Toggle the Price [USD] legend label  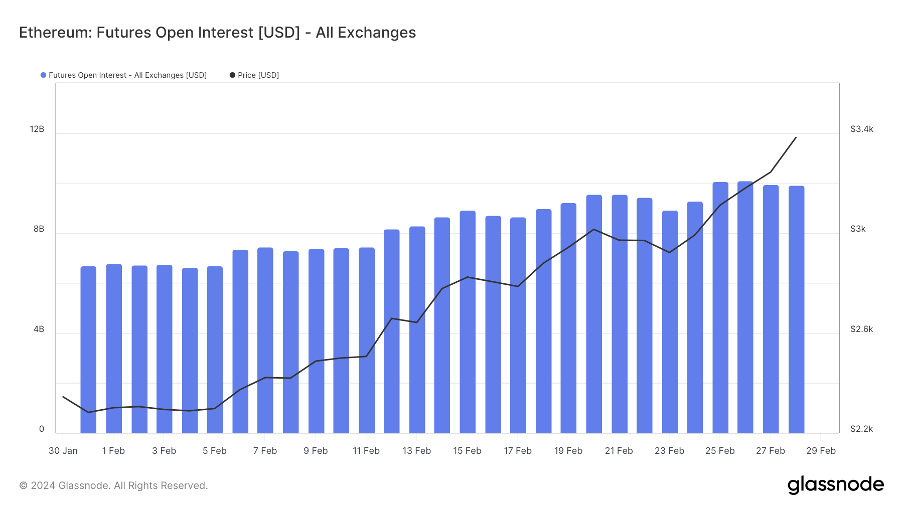click(x=258, y=75)
